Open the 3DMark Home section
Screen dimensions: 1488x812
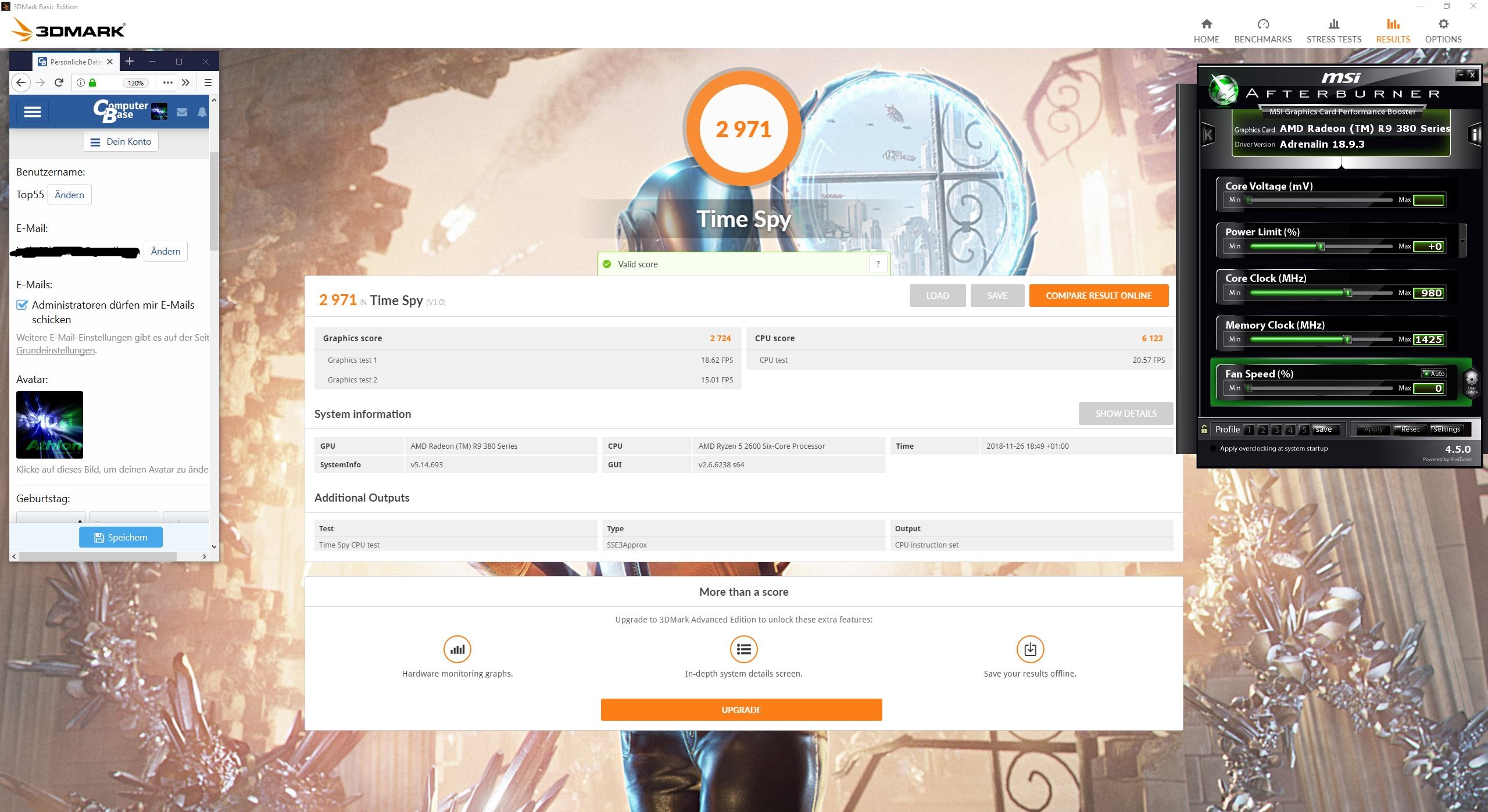(1206, 30)
